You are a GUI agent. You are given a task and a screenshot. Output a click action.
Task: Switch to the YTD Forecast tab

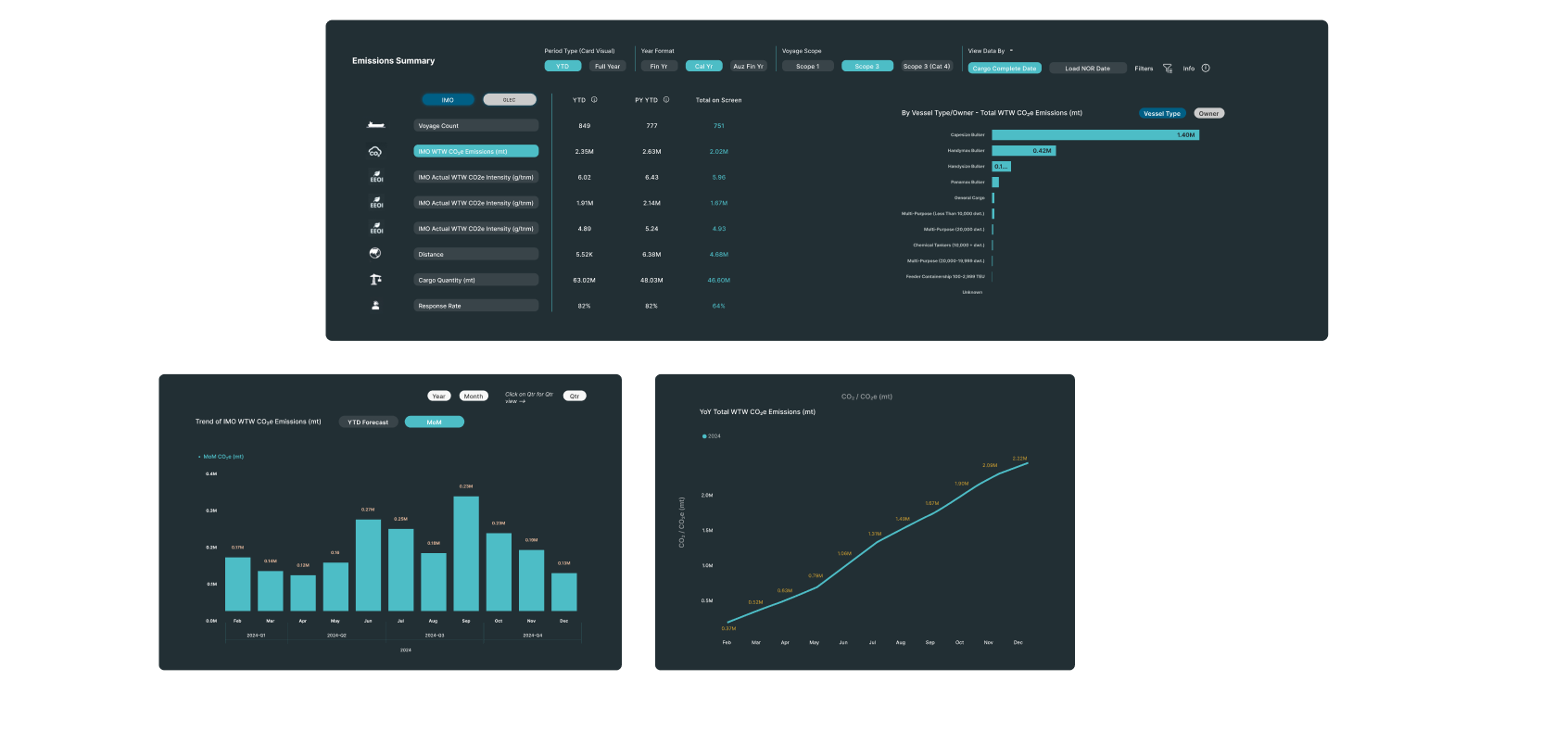click(368, 422)
